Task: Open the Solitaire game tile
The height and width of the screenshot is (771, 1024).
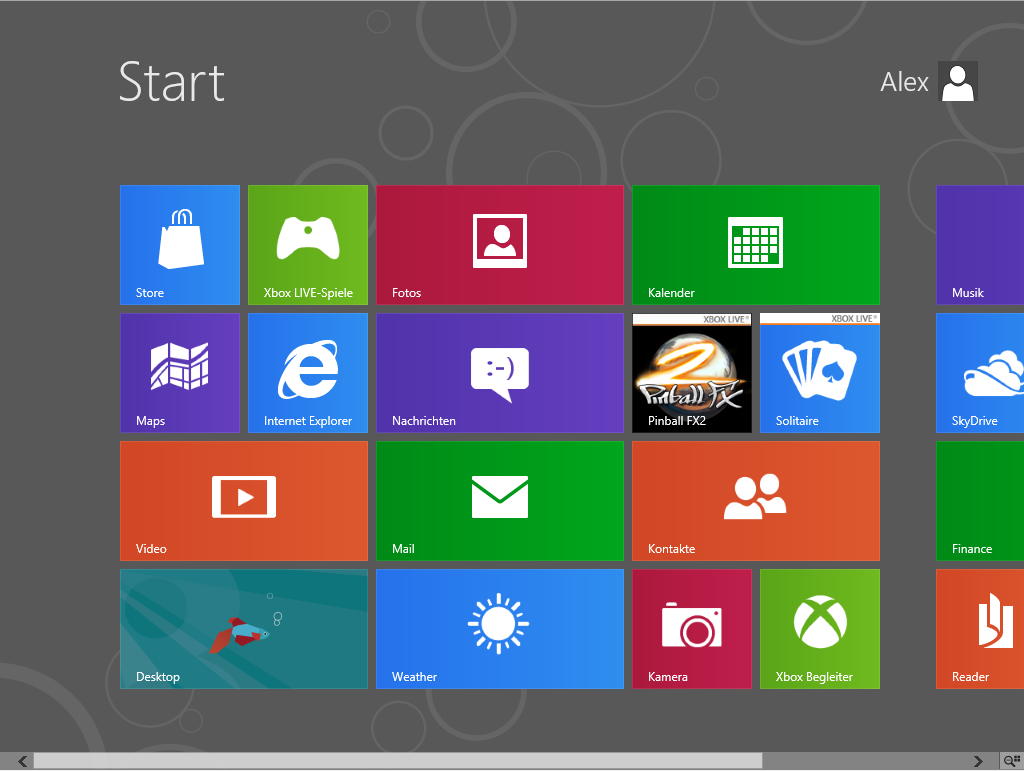Action: (820, 373)
